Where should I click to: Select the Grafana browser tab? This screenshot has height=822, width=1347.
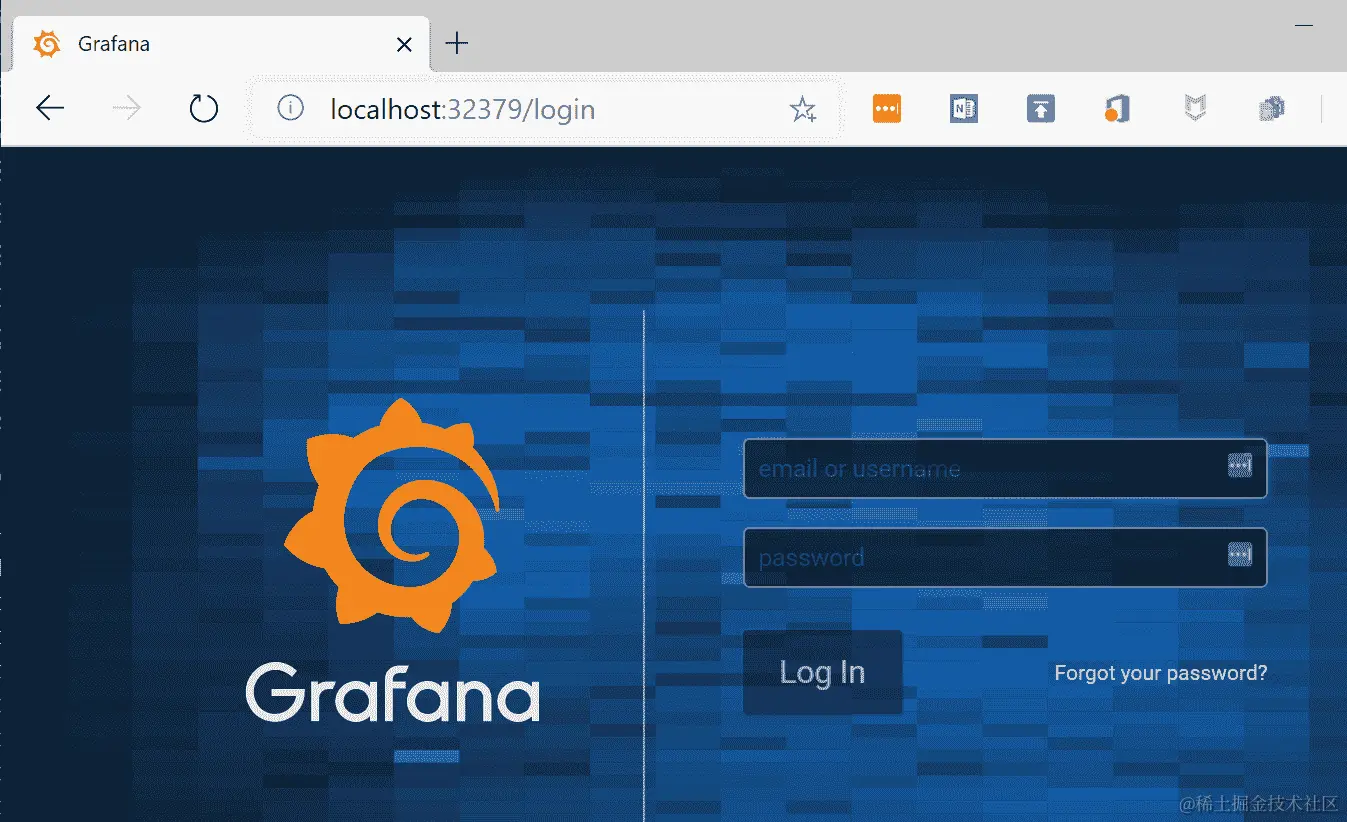tap(221, 44)
